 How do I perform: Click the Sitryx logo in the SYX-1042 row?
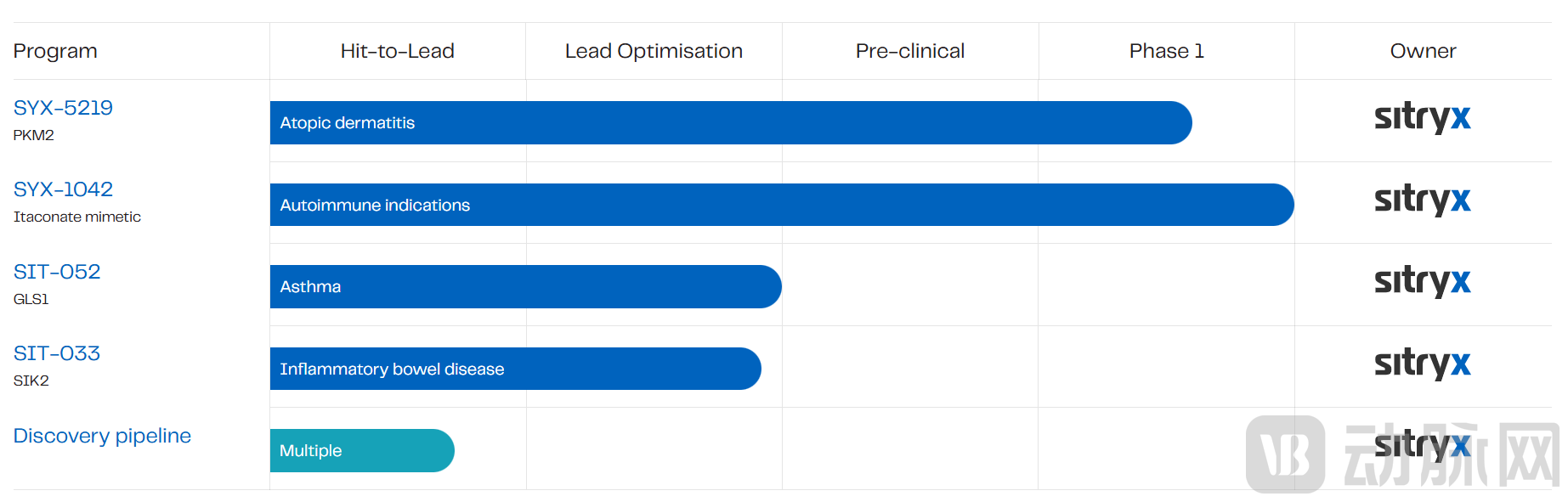[1422, 200]
